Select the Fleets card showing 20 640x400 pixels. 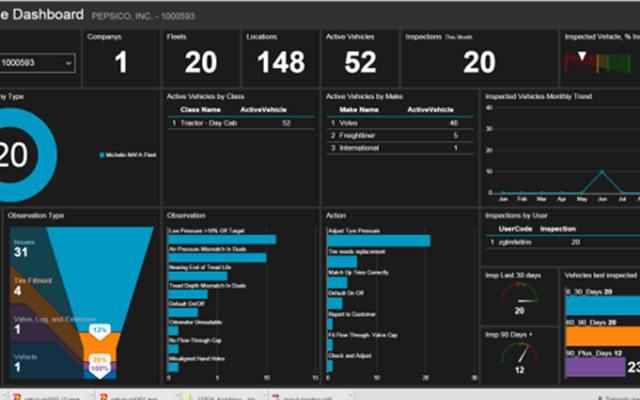[201, 58]
